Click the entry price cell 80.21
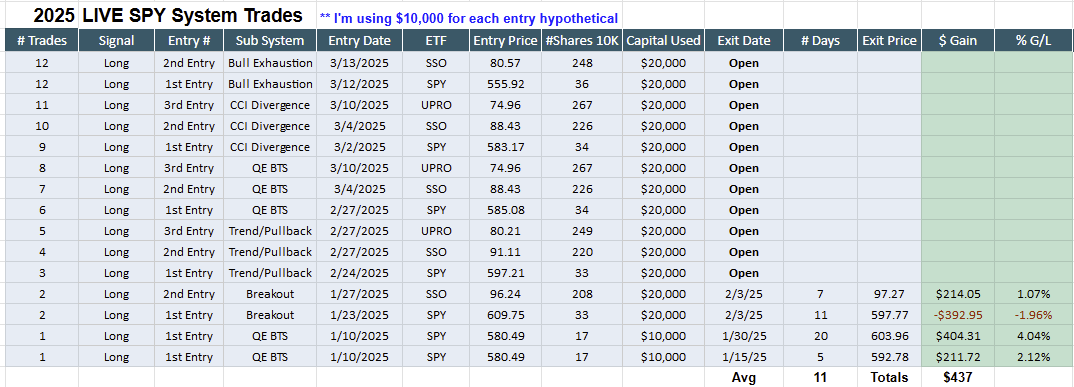The image size is (1074, 387). (505, 231)
